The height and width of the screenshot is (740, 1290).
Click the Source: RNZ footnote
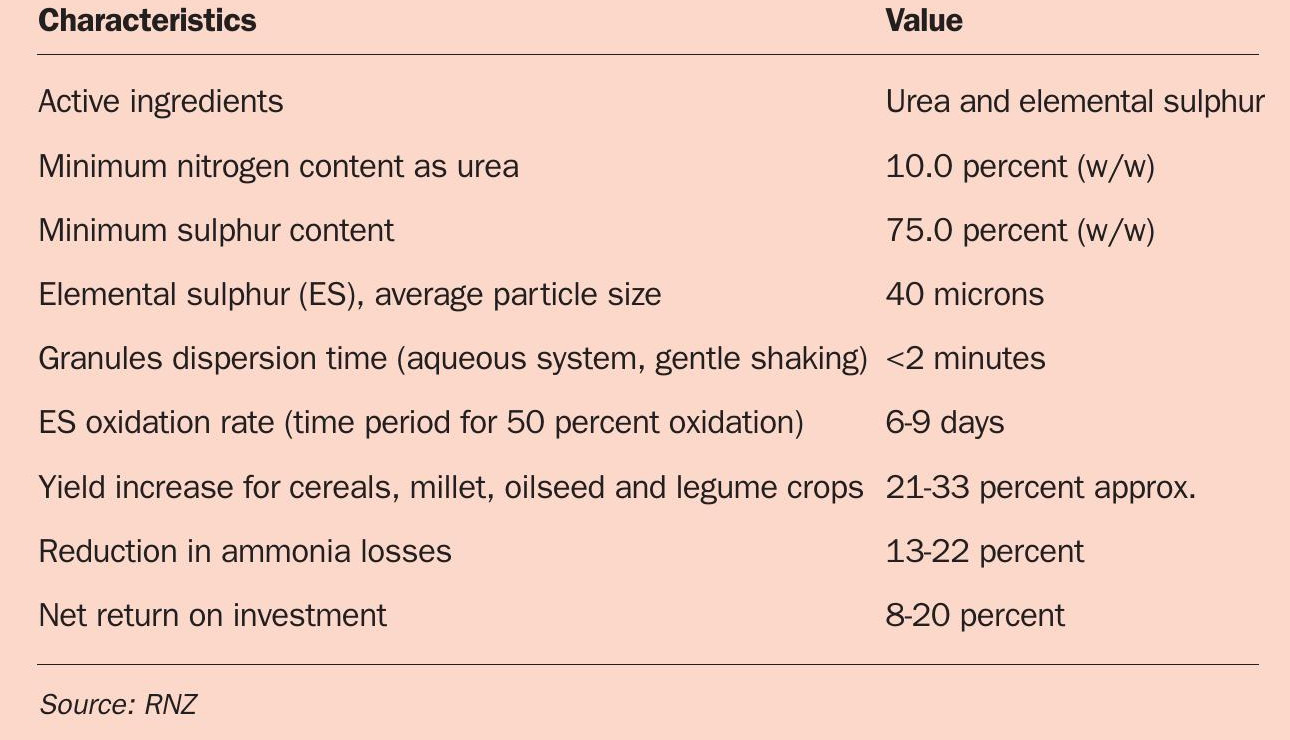tap(118, 704)
